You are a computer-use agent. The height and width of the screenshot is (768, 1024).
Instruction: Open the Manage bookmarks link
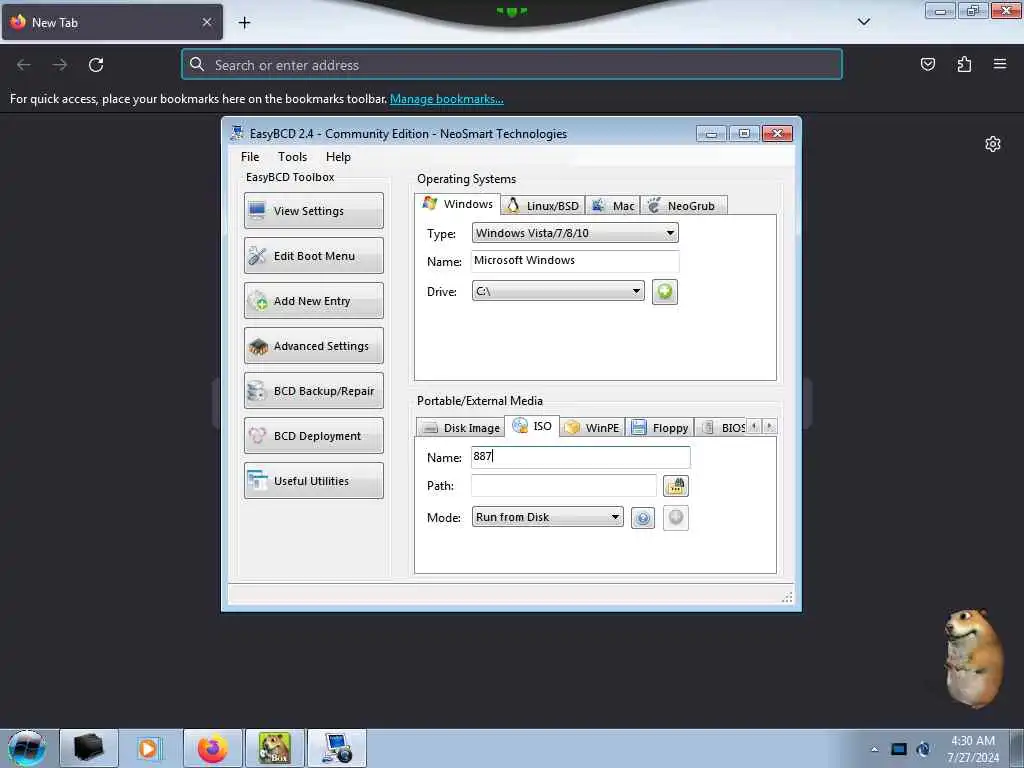click(447, 99)
